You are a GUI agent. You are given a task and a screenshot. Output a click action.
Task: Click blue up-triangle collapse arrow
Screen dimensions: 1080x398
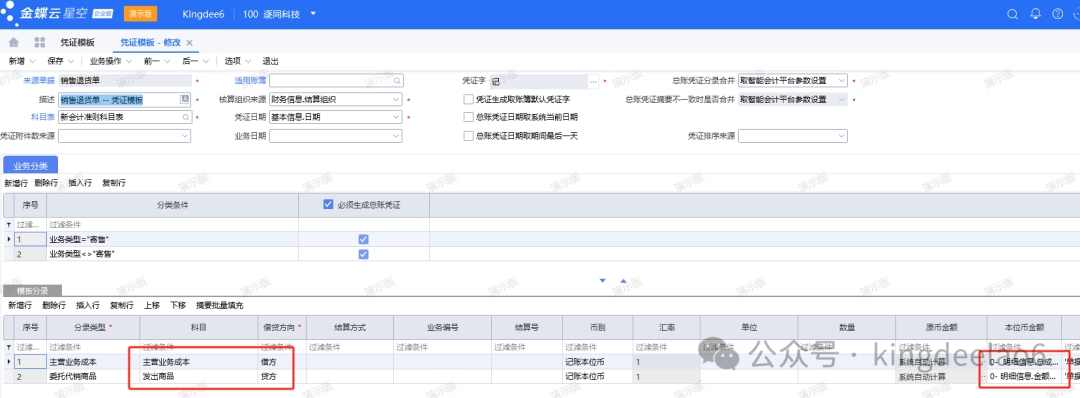coord(623,281)
